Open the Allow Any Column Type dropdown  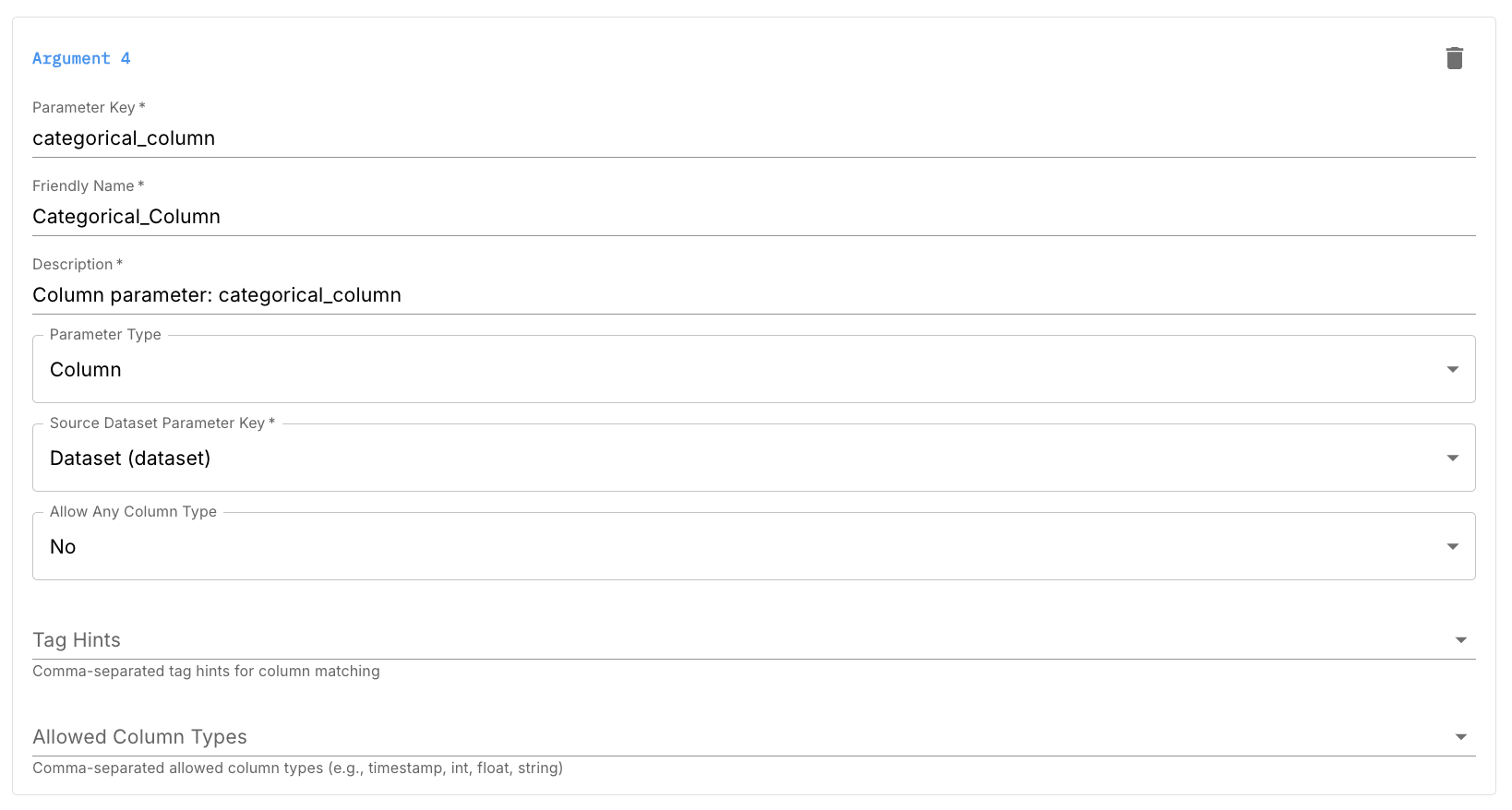coord(738,546)
